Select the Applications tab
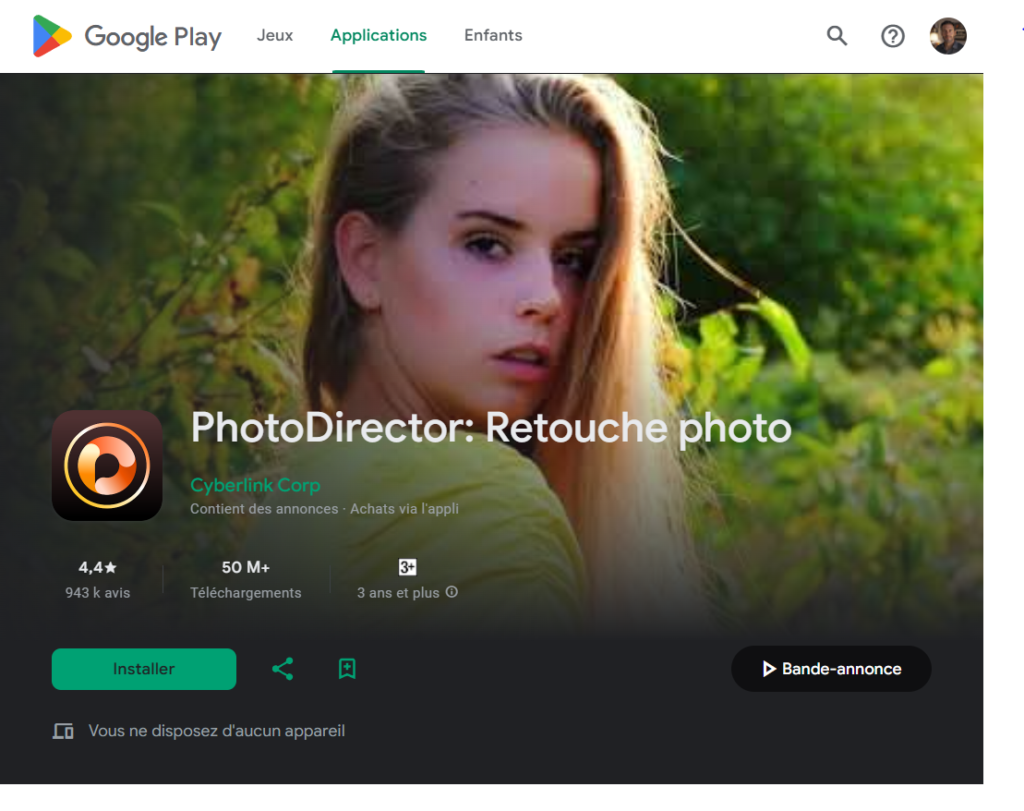Screen dimensions: 1024x811 click(x=378, y=35)
